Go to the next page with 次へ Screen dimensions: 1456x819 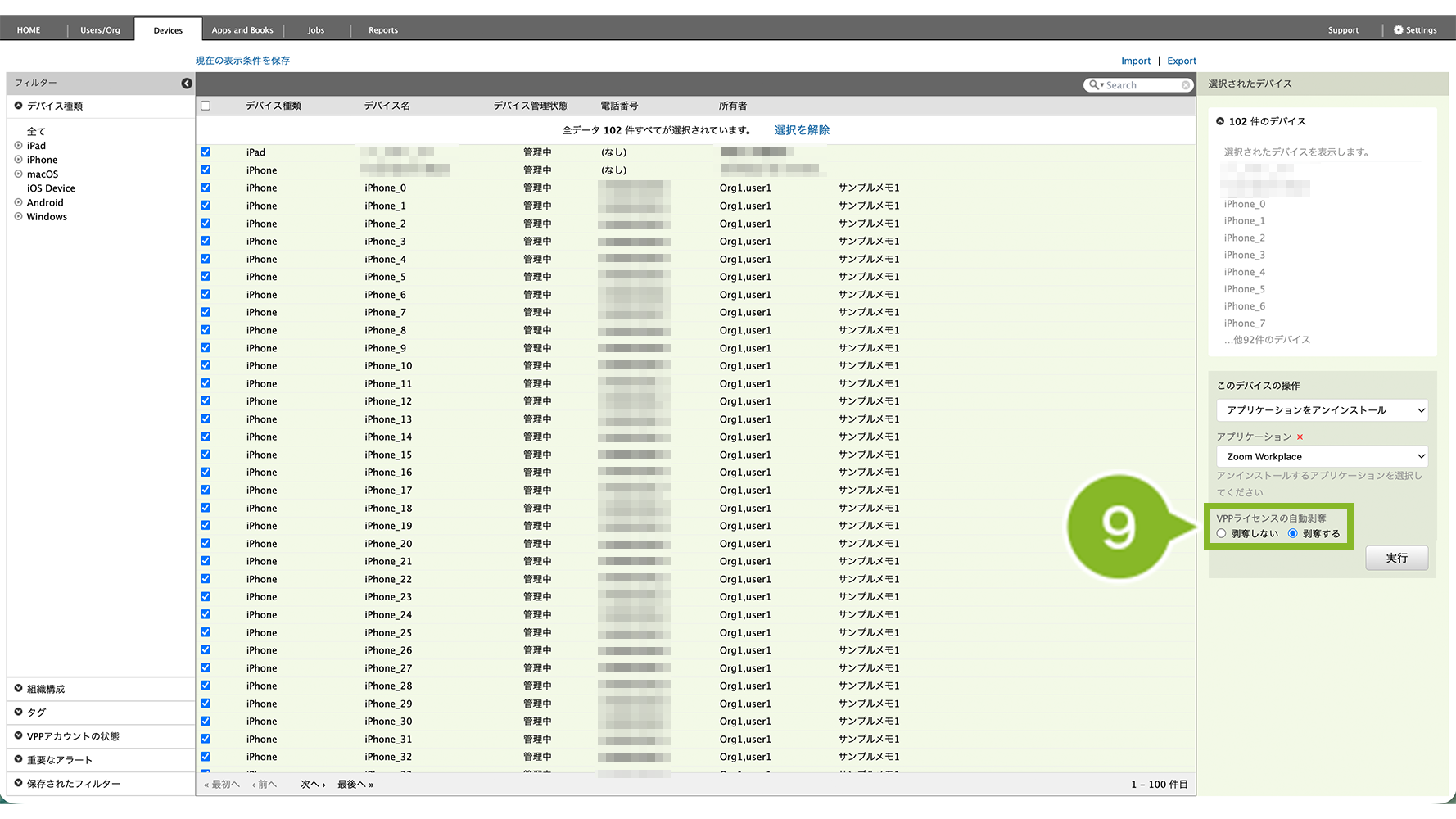click(312, 785)
